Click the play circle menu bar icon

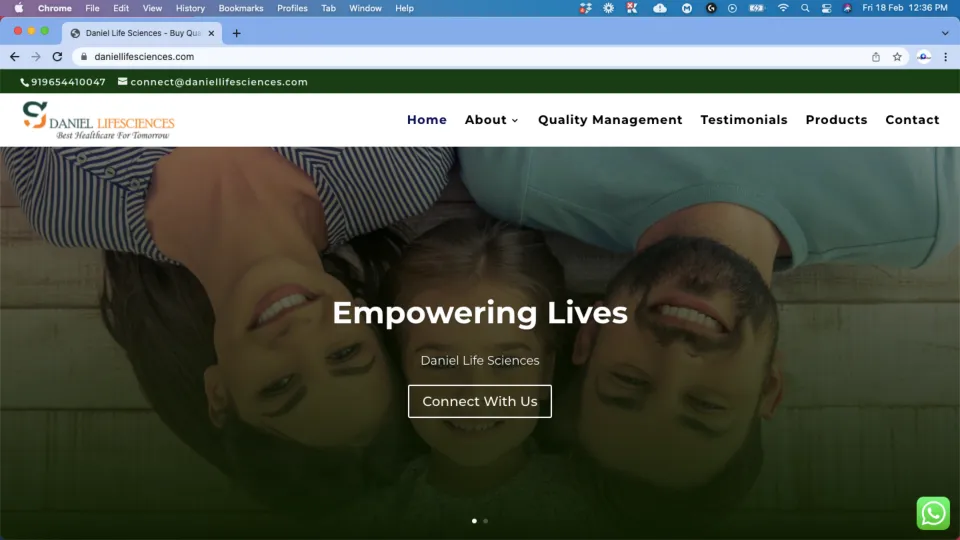point(732,8)
